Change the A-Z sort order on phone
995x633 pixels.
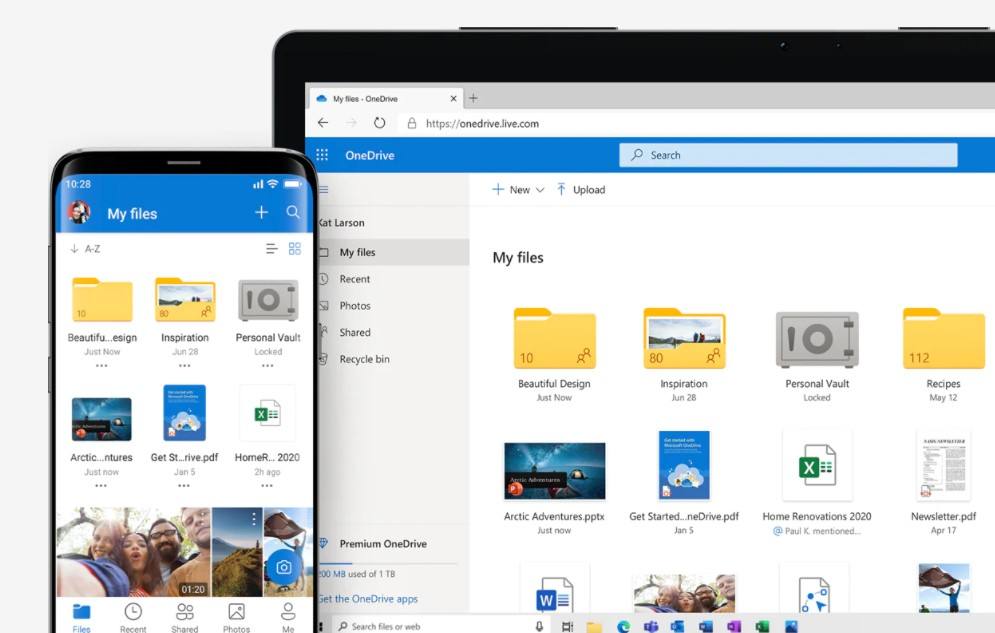[x=85, y=249]
